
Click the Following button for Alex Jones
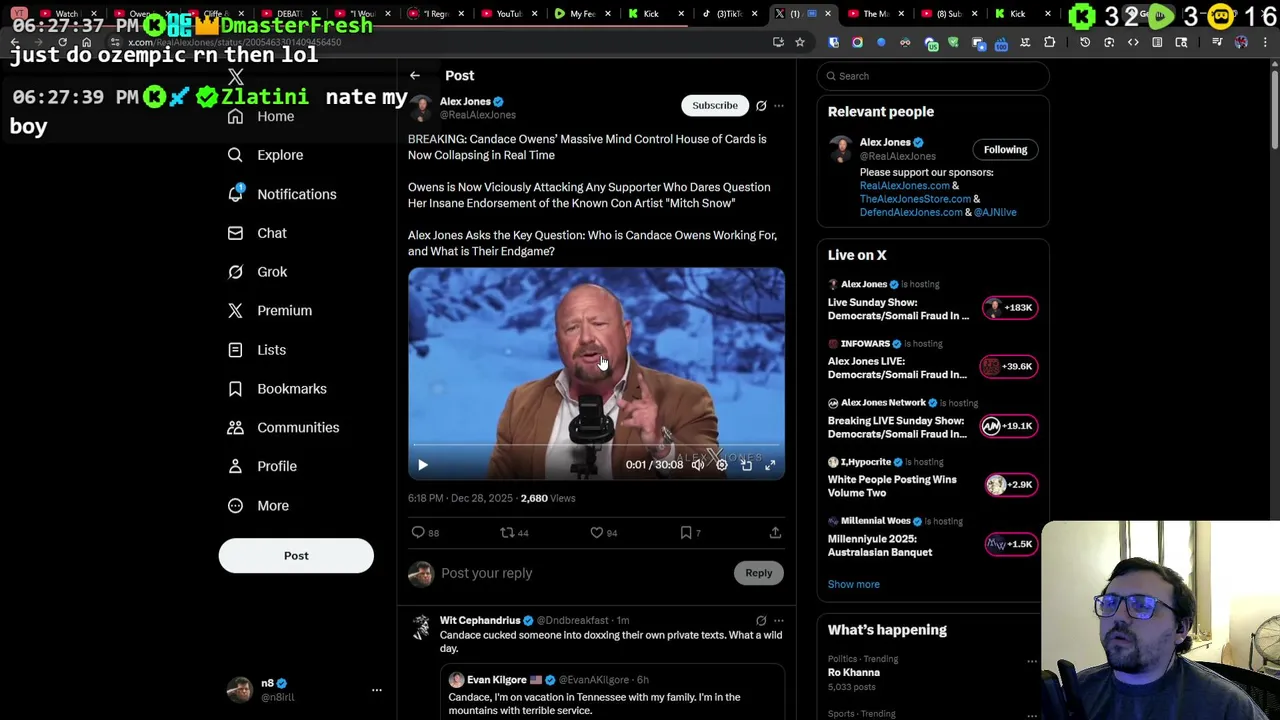(x=1005, y=150)
